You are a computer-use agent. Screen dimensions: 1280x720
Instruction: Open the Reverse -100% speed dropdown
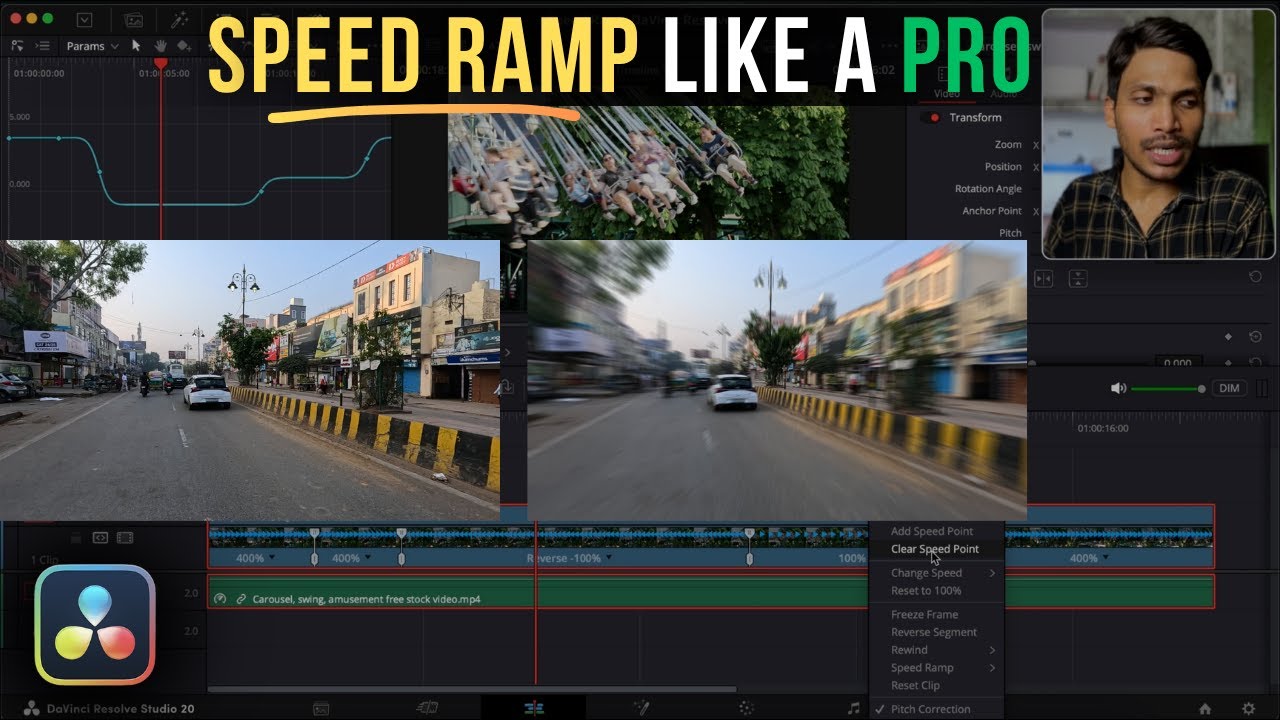[x=609, y=558]
